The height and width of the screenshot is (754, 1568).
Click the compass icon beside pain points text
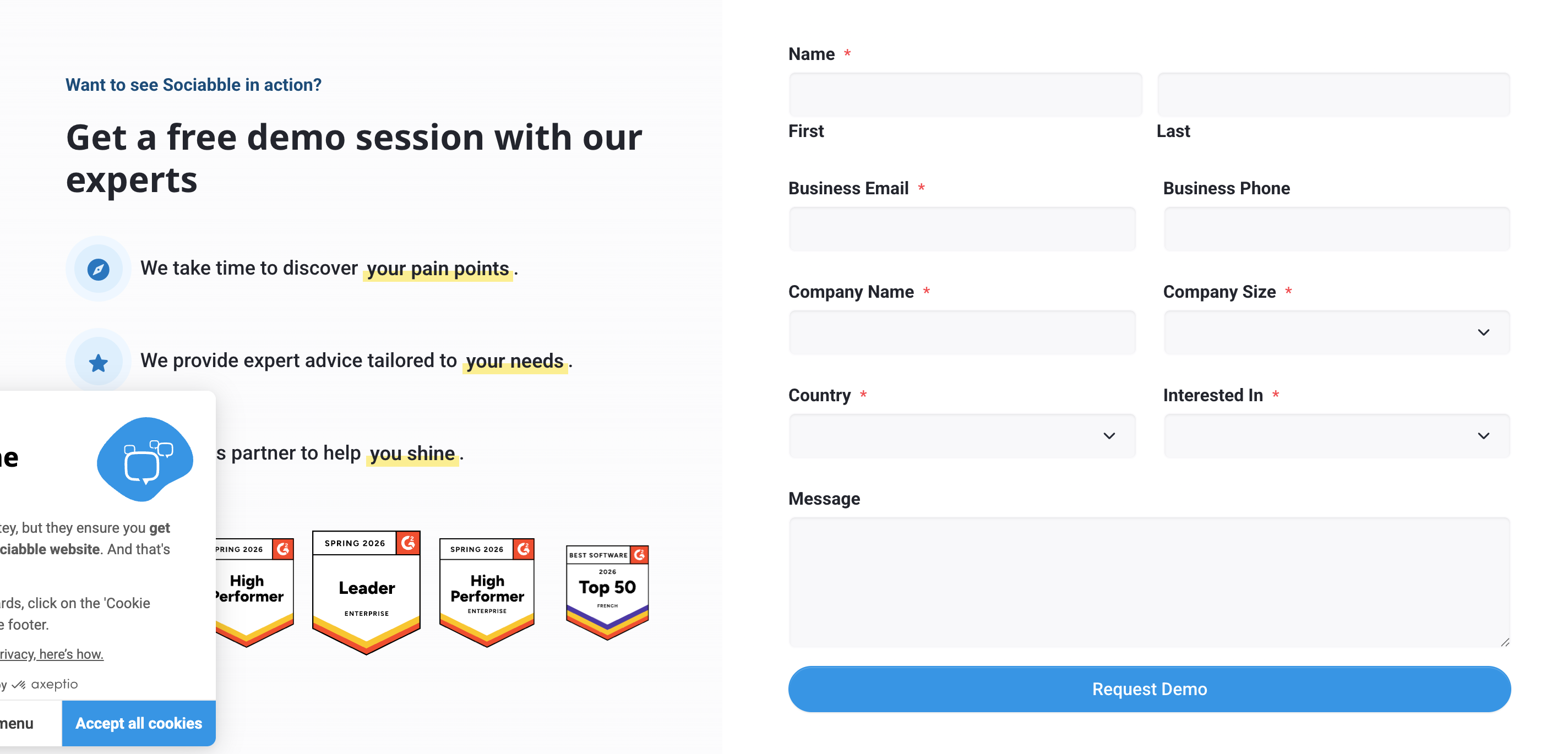tap(98, 269)
